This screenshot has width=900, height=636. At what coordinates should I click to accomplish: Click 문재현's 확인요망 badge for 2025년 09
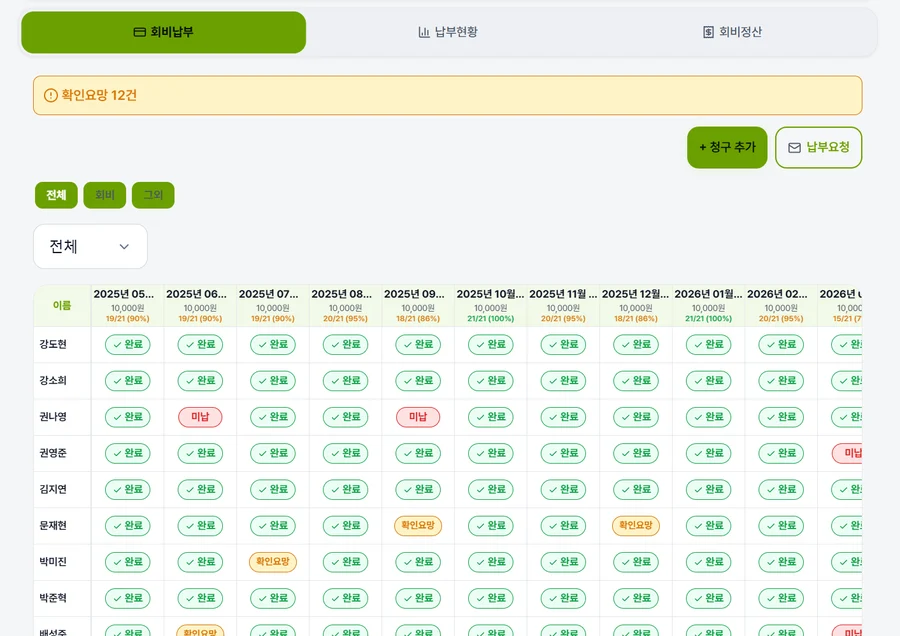418,525
